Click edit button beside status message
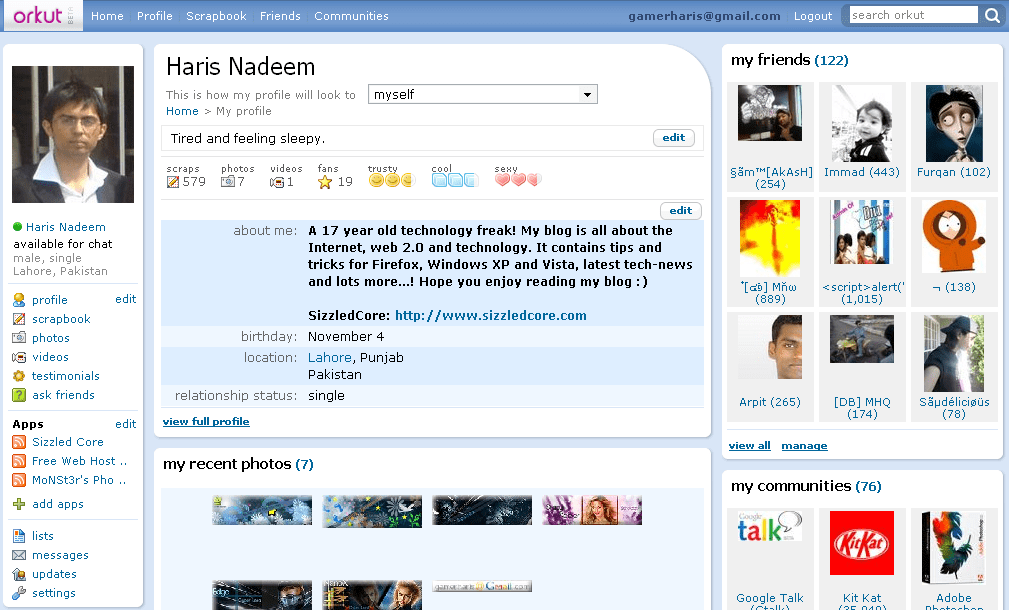1009x610 pixels. (674, 138)
